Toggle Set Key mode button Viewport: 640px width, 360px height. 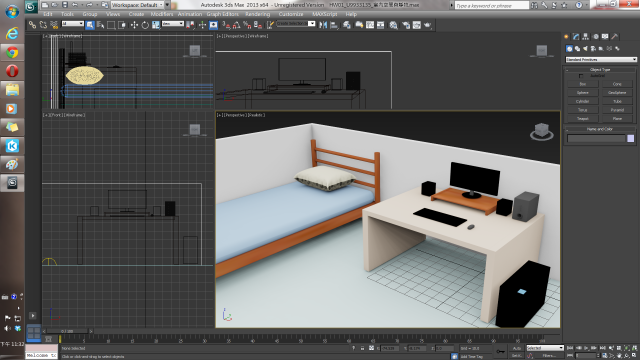[x=517, y=356]
